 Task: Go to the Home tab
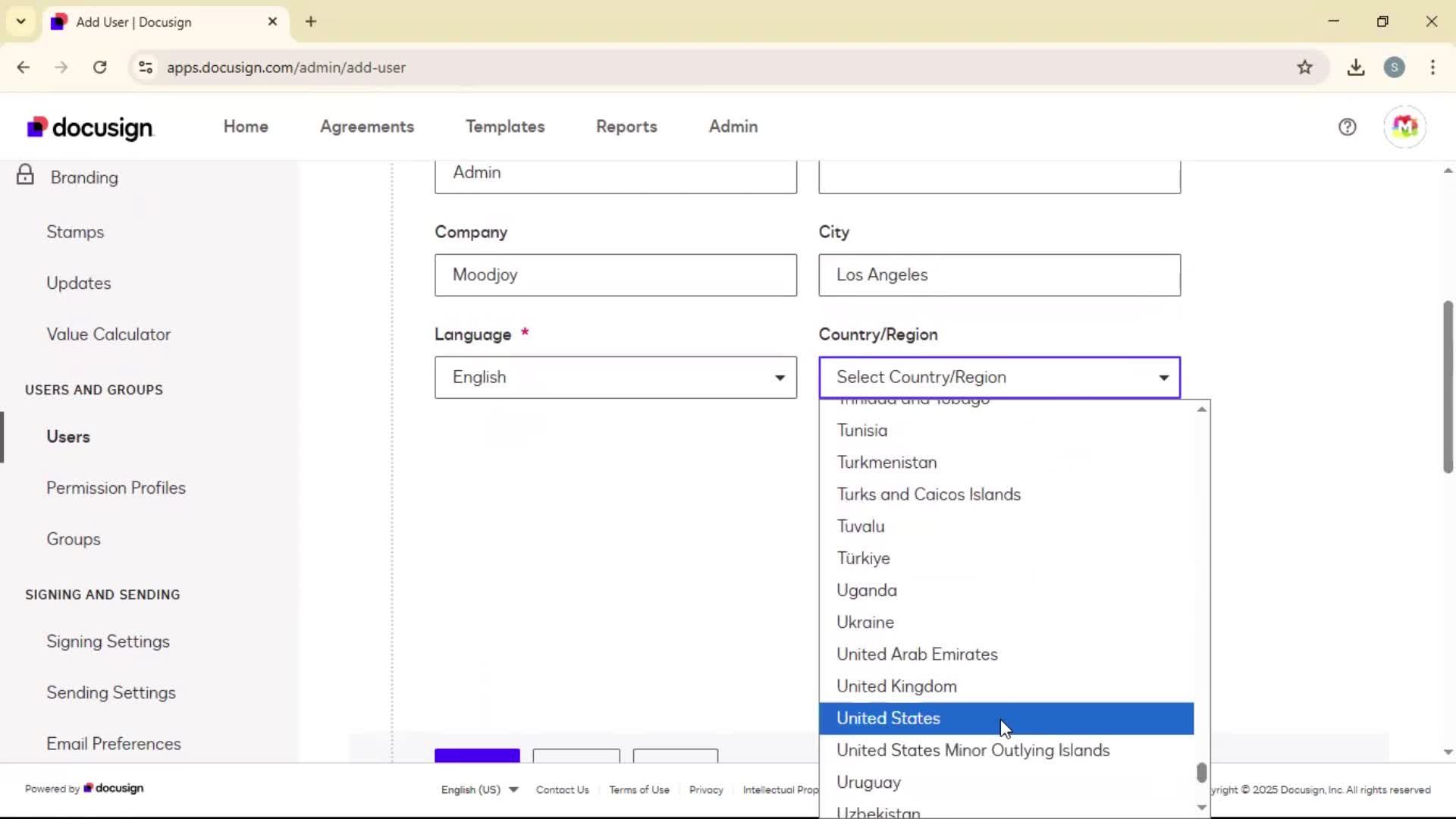click(246, 127)
